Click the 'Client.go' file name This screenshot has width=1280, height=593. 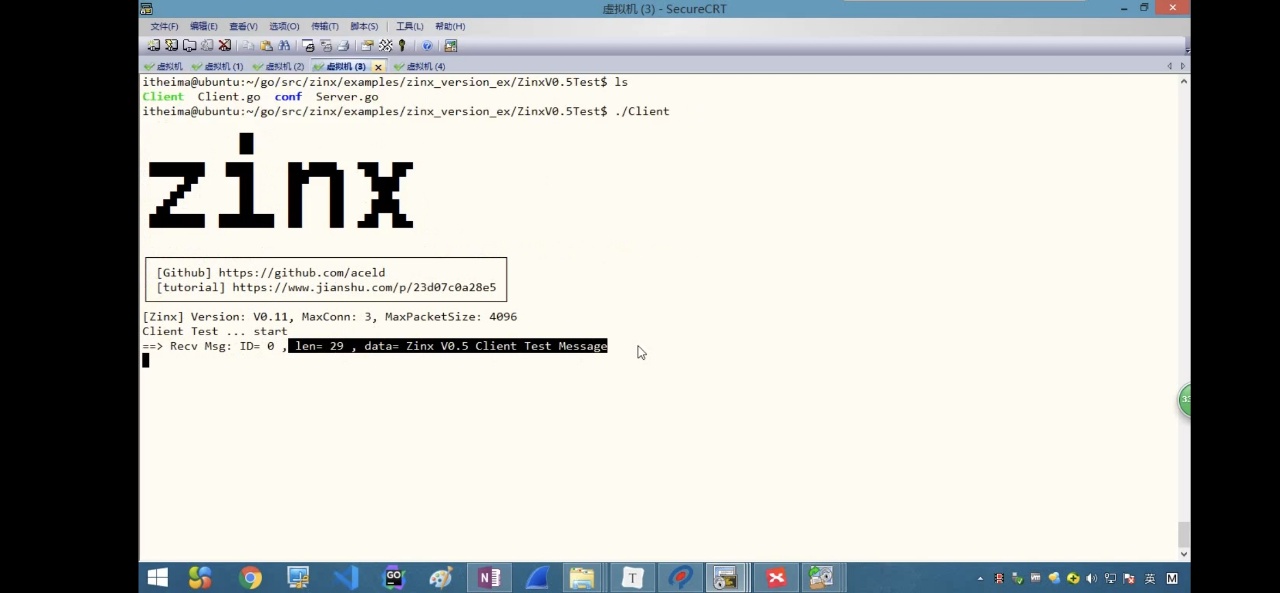coord(229,97)
